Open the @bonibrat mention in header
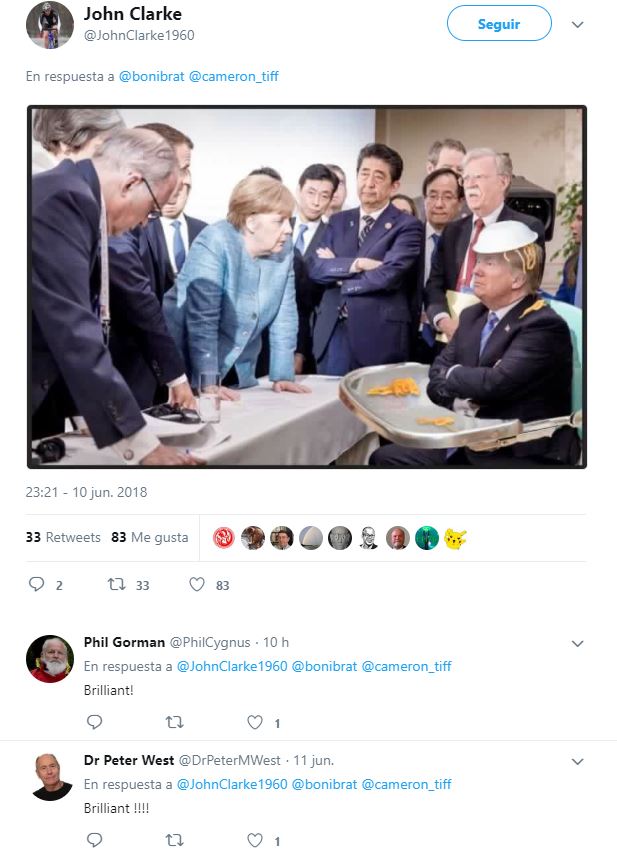Image resolution: width=617 pixels, height=852 pixels. (x=151, y=76)
